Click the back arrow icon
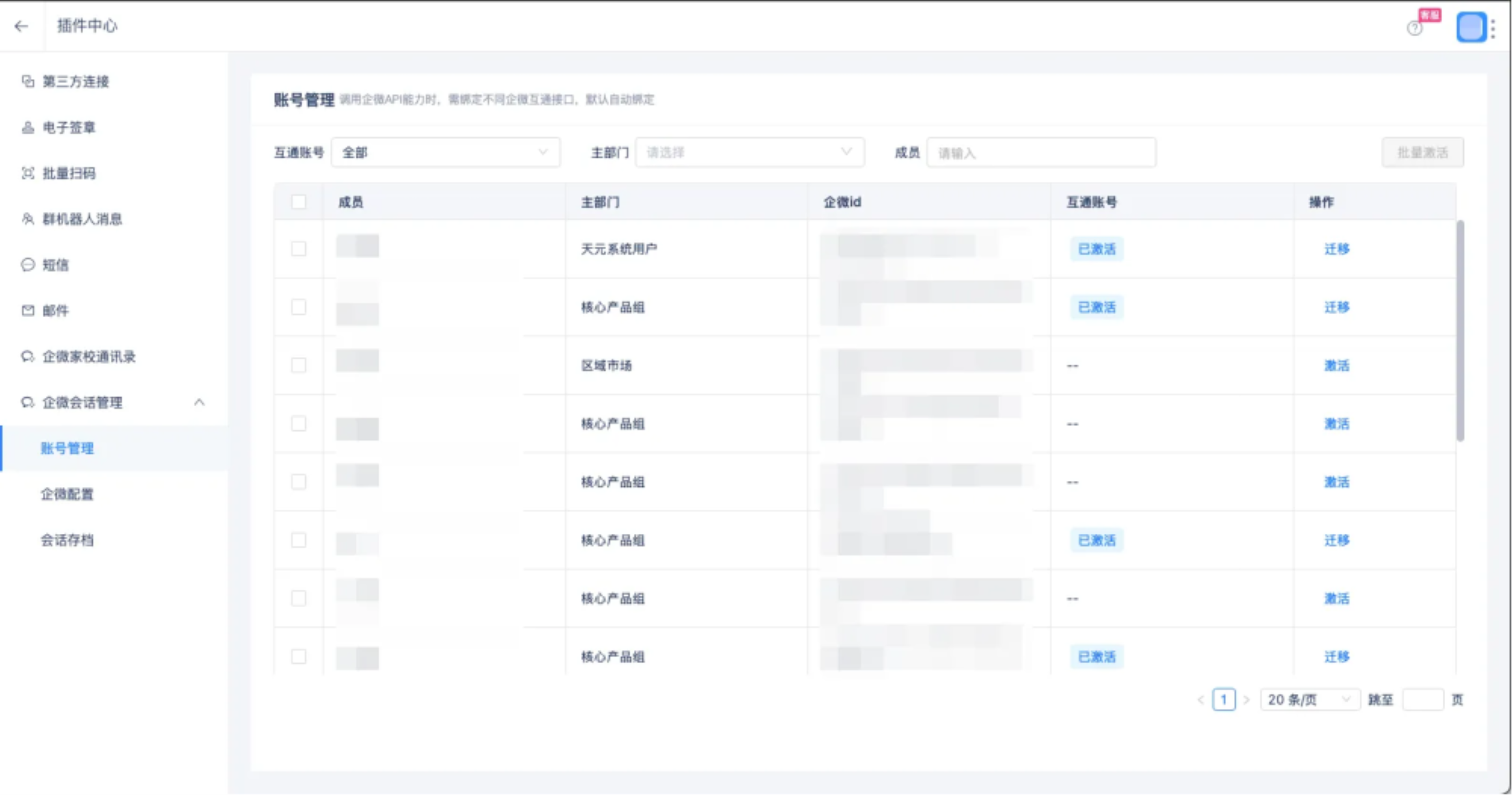The width and height of the screenshot is (1512, 795). [21, 26]
